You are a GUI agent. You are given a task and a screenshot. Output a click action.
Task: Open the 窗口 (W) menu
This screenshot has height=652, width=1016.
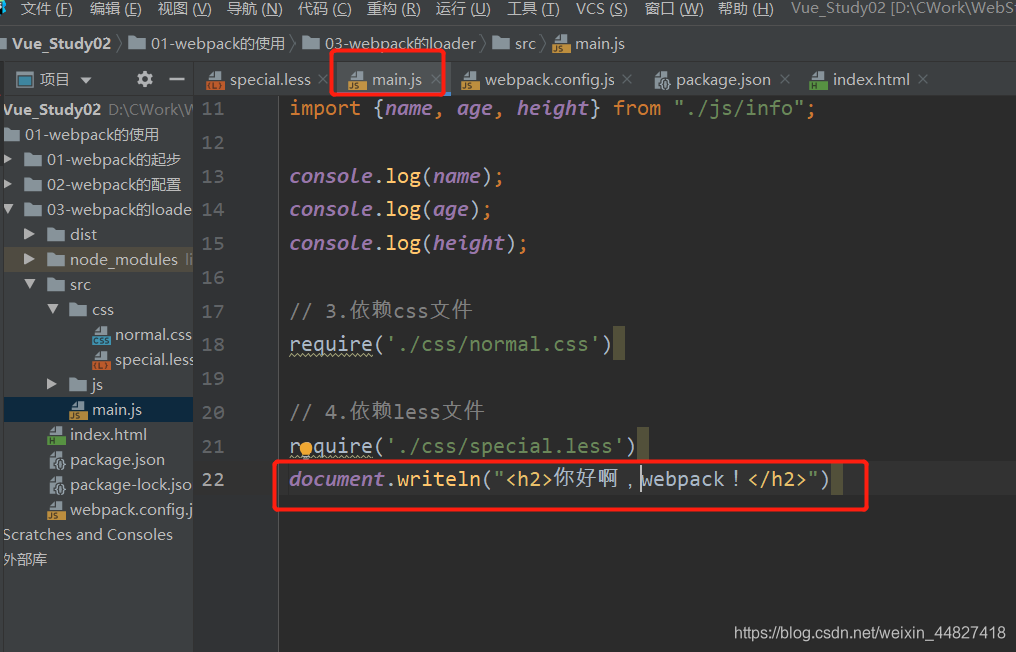click(674, 9)
